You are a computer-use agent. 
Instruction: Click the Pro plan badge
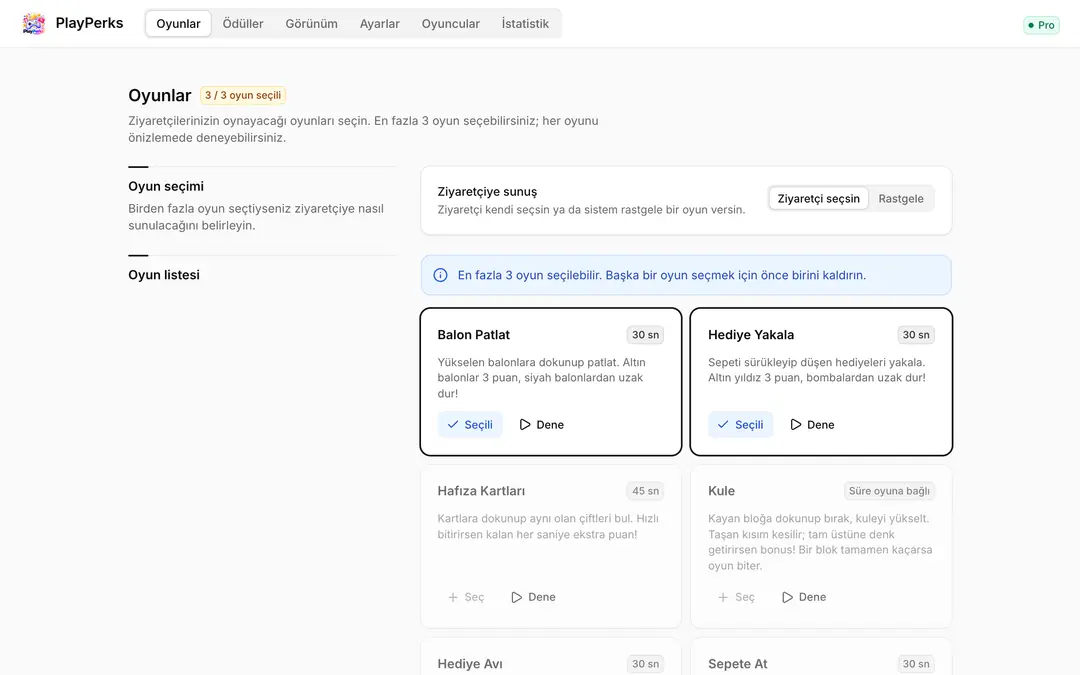click(x=1041, y=25)
